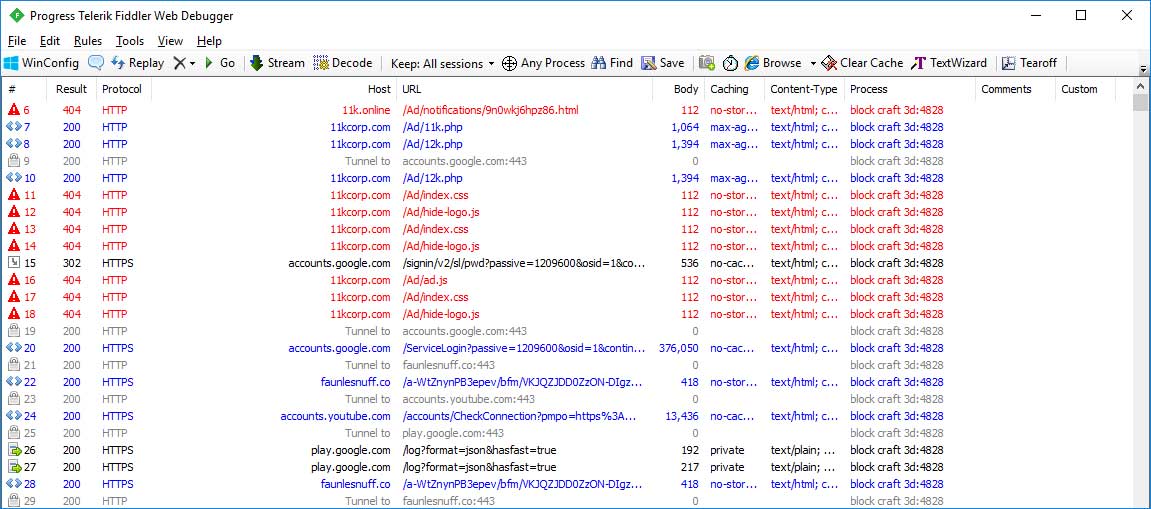Open the Rules menu
Image resolution: width=1151 pixels, height=509 pixels.
(x=88, y=41)
